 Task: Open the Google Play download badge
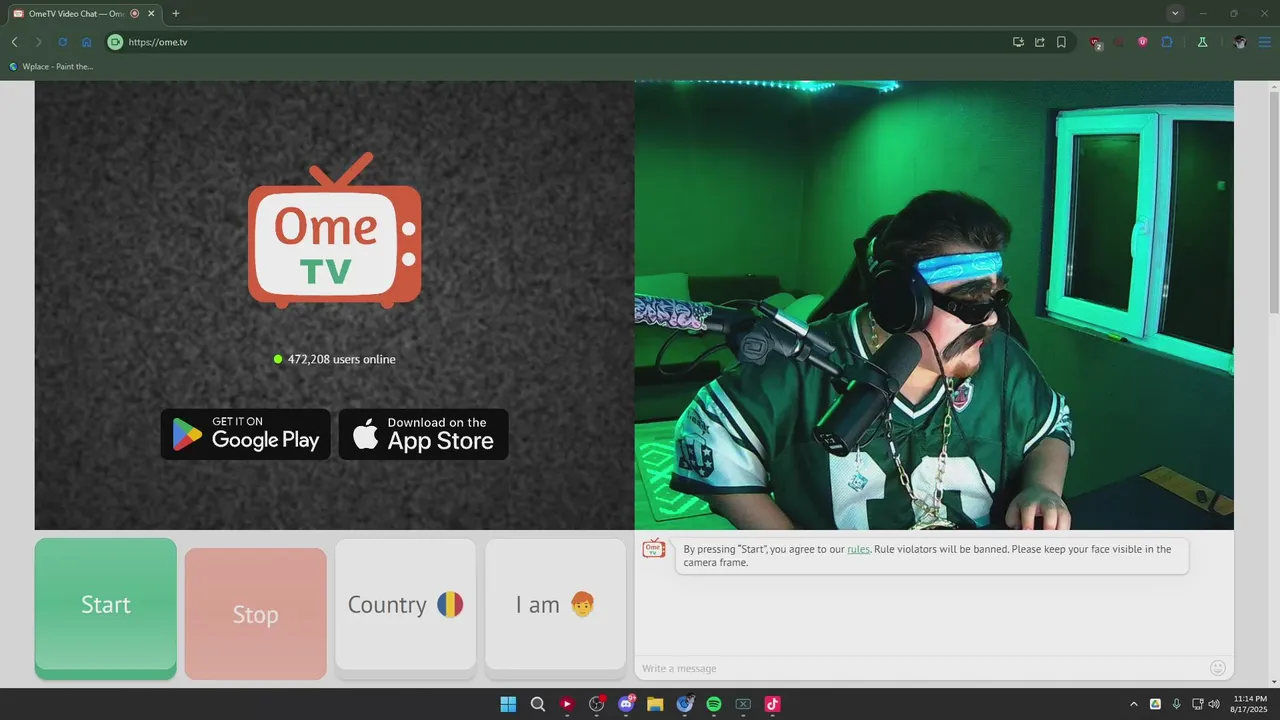(246, 434)
